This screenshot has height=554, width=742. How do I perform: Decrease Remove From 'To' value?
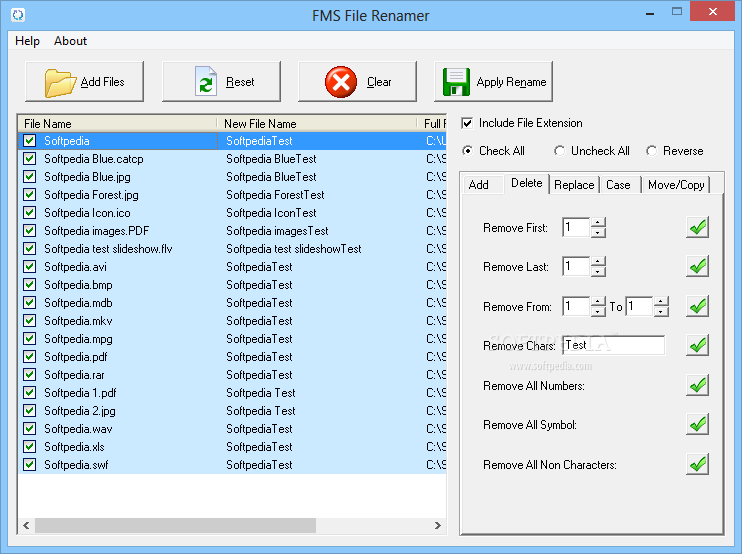tap(661, 311)
